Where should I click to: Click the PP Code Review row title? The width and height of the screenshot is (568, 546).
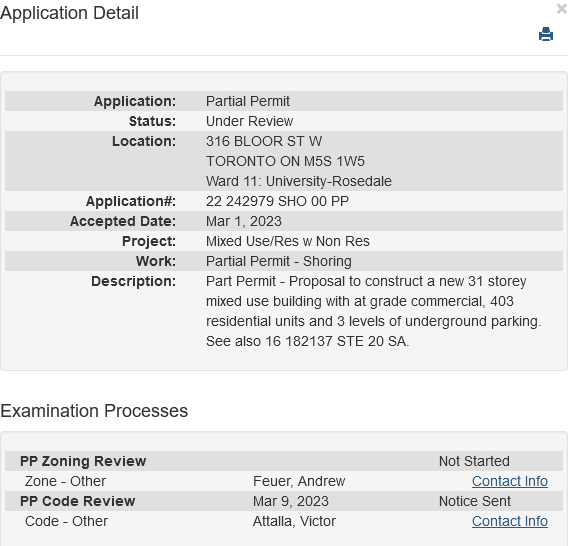pos(78,501)
